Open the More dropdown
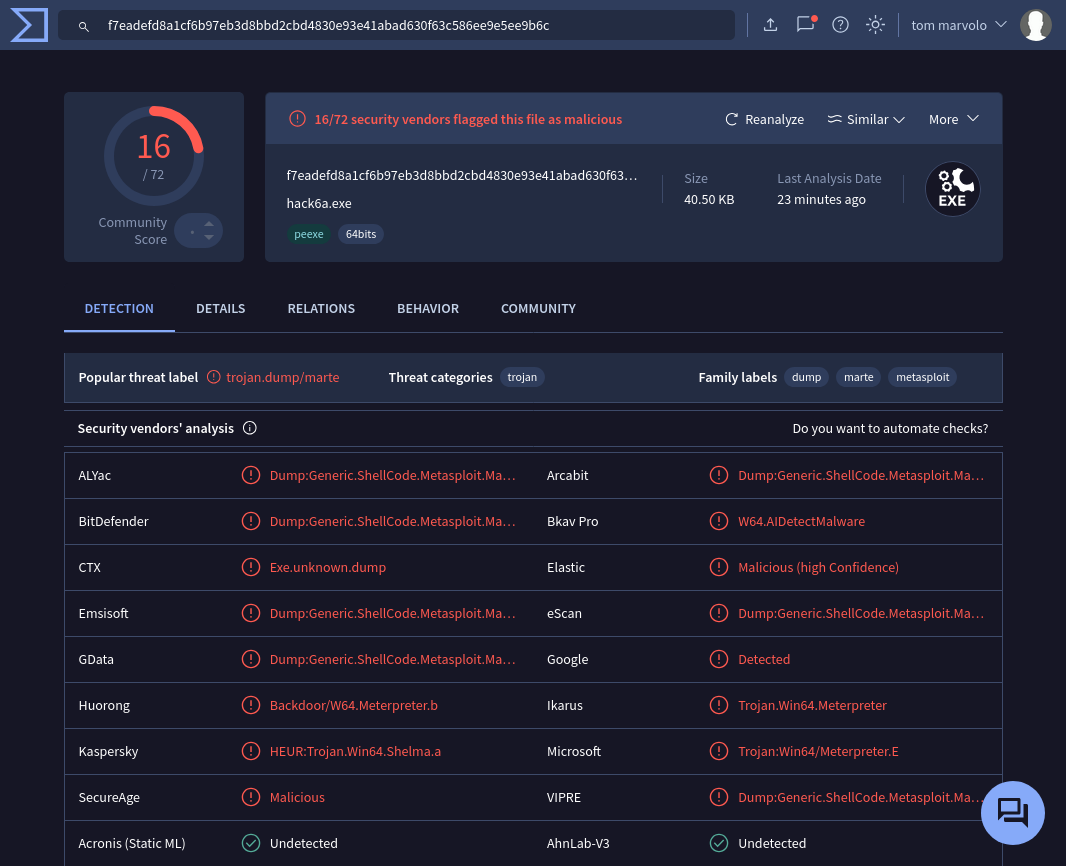This screenshot has width=1066, height=866. [x=954, y=119]
